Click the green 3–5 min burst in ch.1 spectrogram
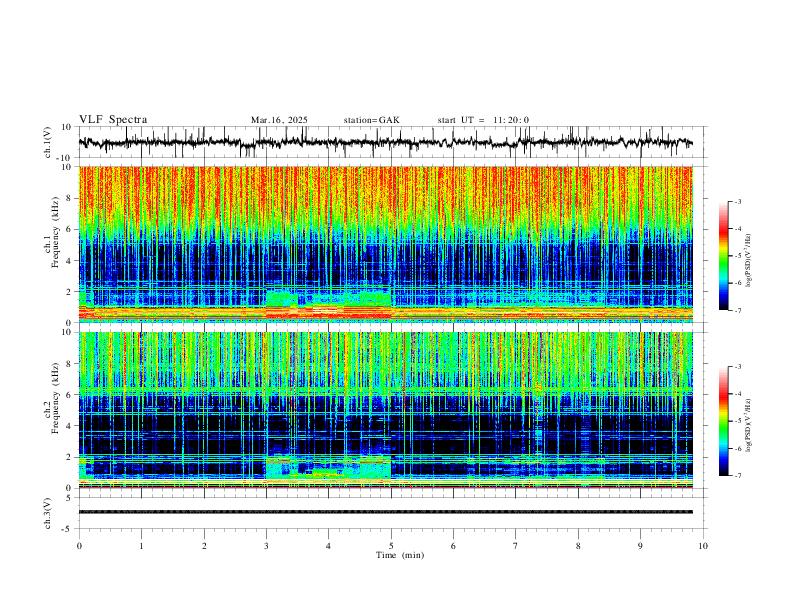The image size is (792, 612). tap(328, 298)
